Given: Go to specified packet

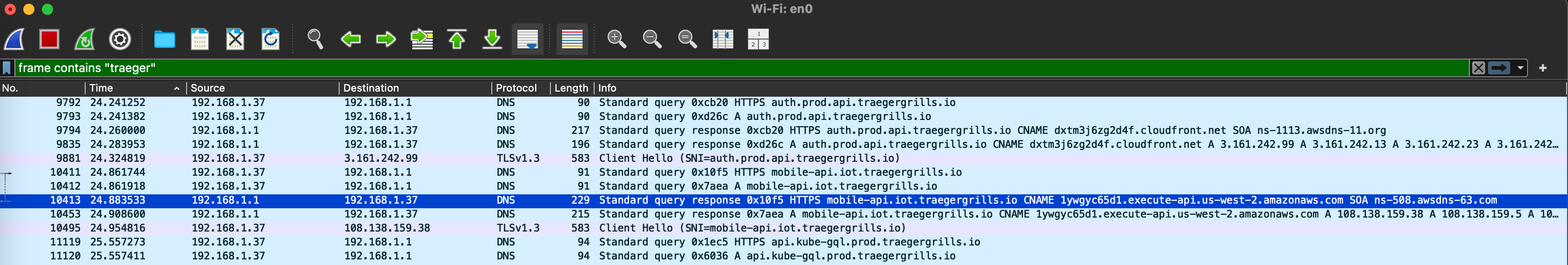Looking at the screenshot, I should (421, 40).
